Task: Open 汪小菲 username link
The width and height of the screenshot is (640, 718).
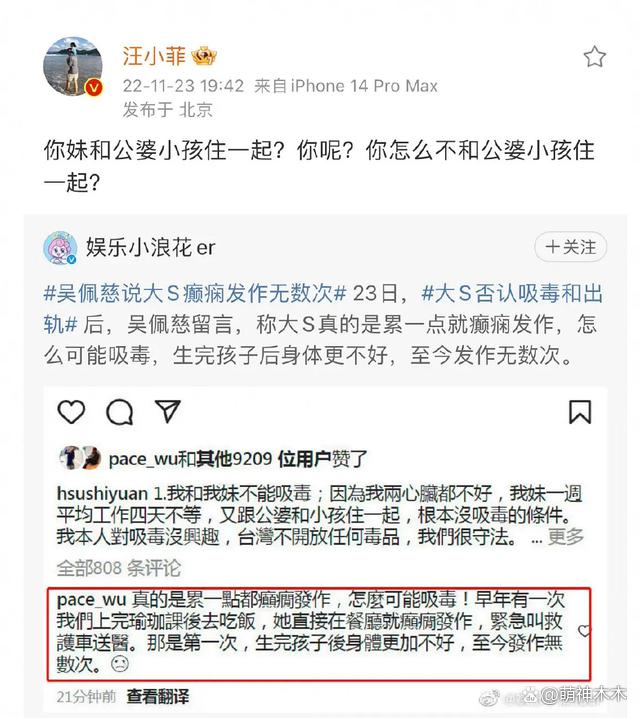Action: click(154, 56)
